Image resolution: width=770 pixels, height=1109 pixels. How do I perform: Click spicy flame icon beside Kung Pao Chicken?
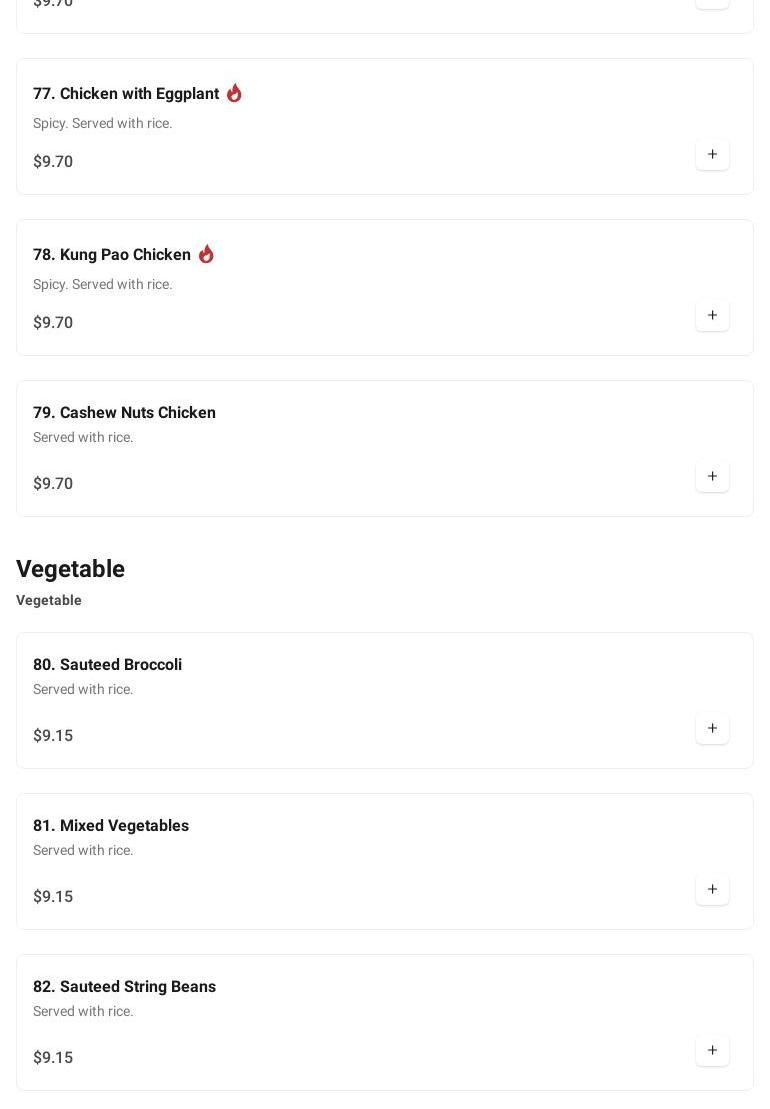(x=206, y=254)
